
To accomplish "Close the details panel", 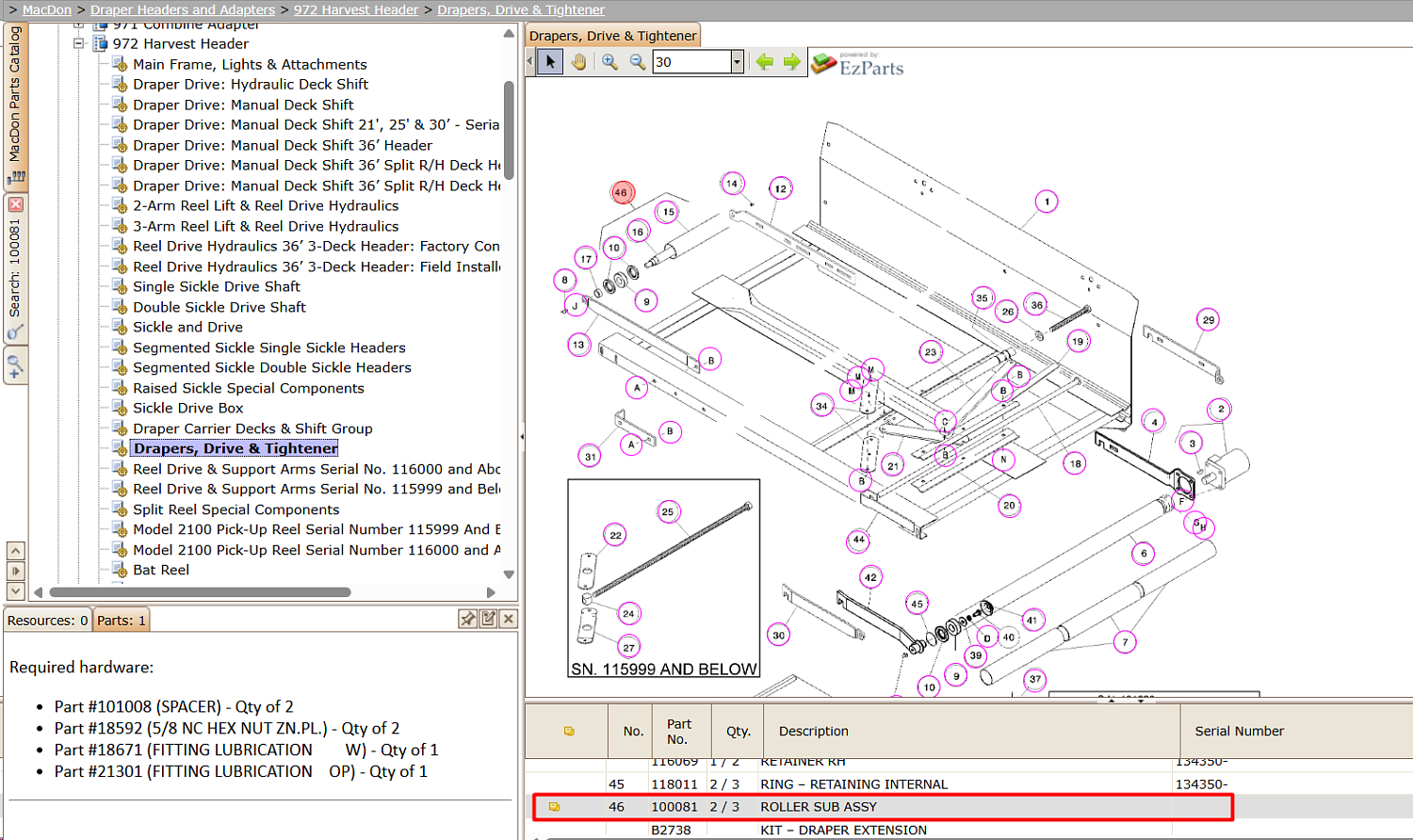I will (509, 619).
